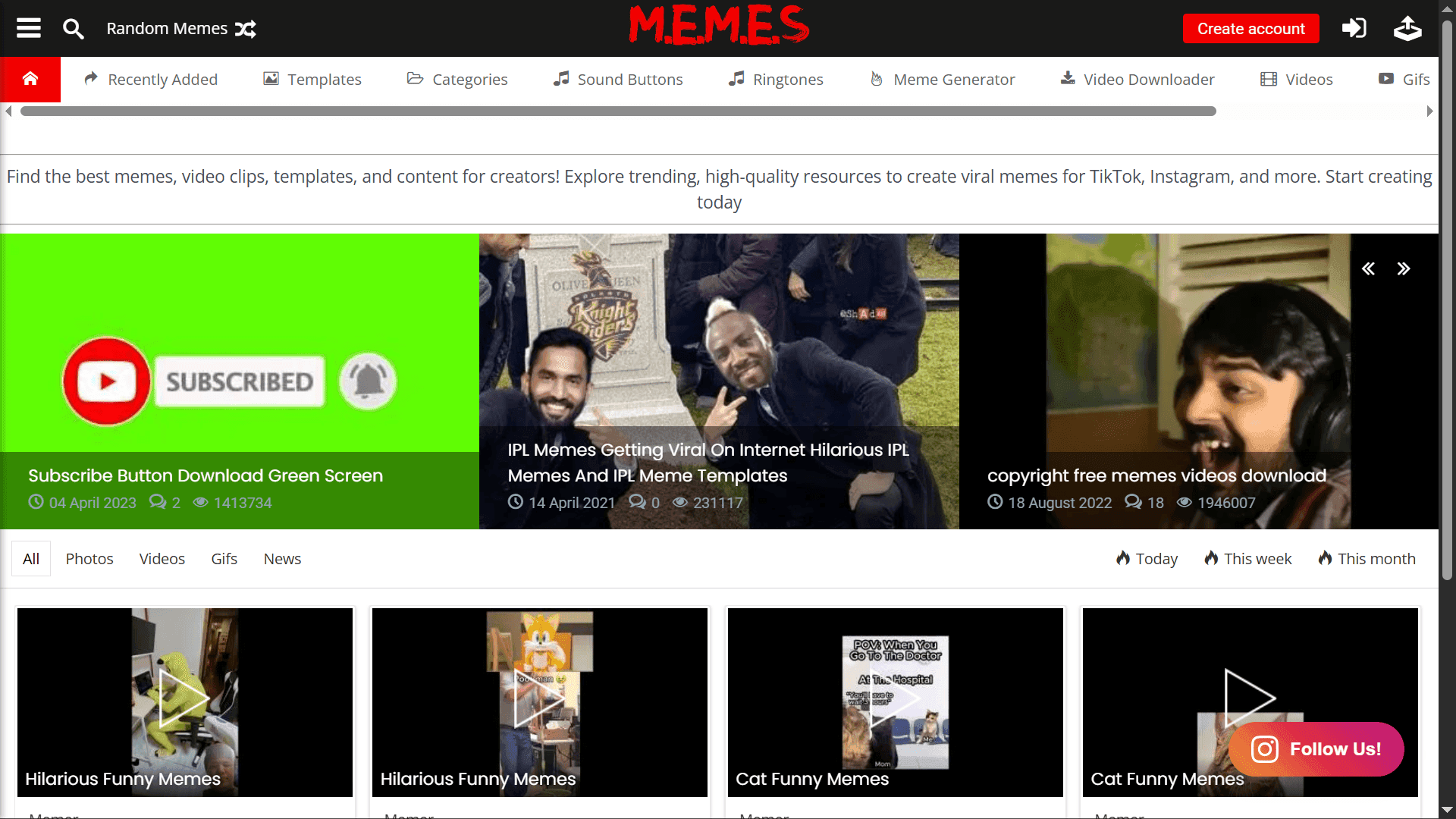Click the previous slide chevron on the carousel
This screenshot has width=1456, height=819.
1369,268
